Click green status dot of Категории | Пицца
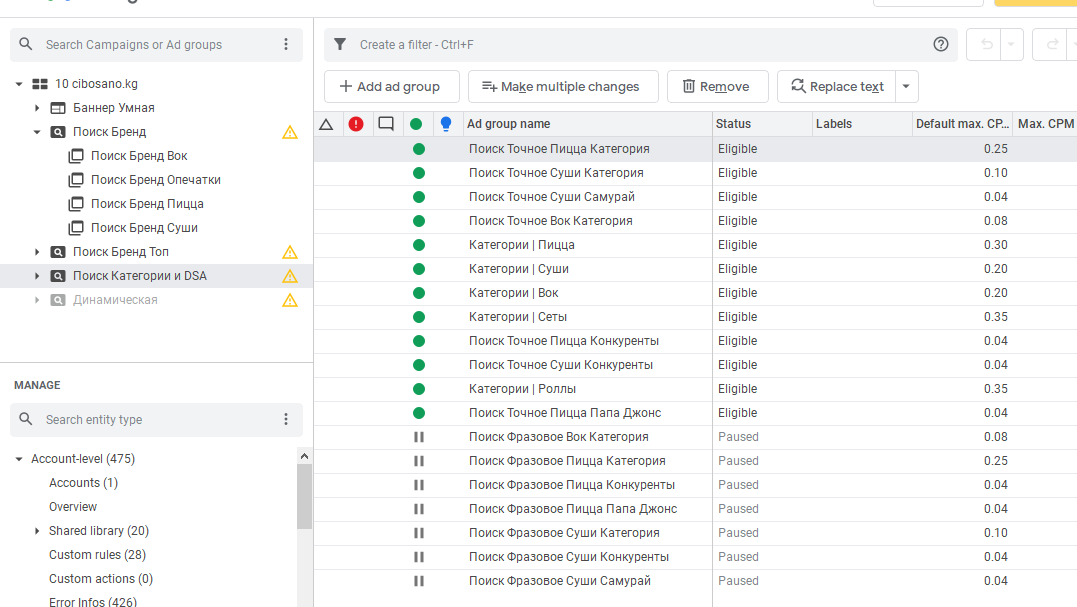 point(418,245)
